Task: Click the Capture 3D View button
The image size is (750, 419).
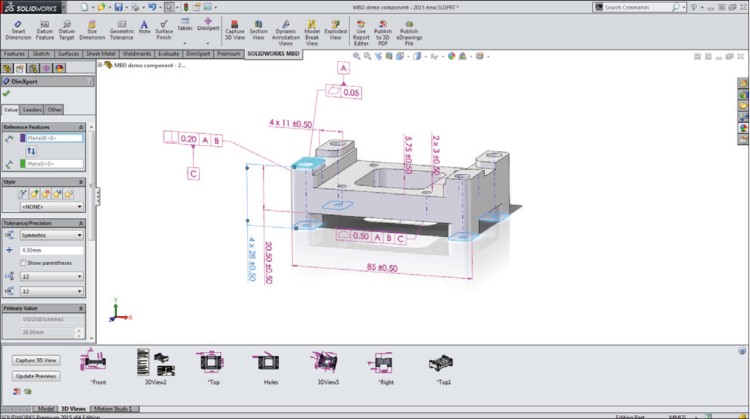Action: pyautogui.click(x=35, y=359)
